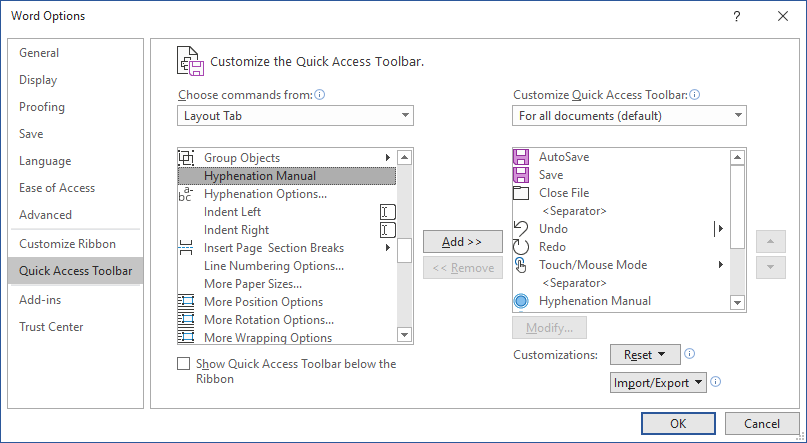
Task: Click the Move Up arrow button
Action: [770, 241]
